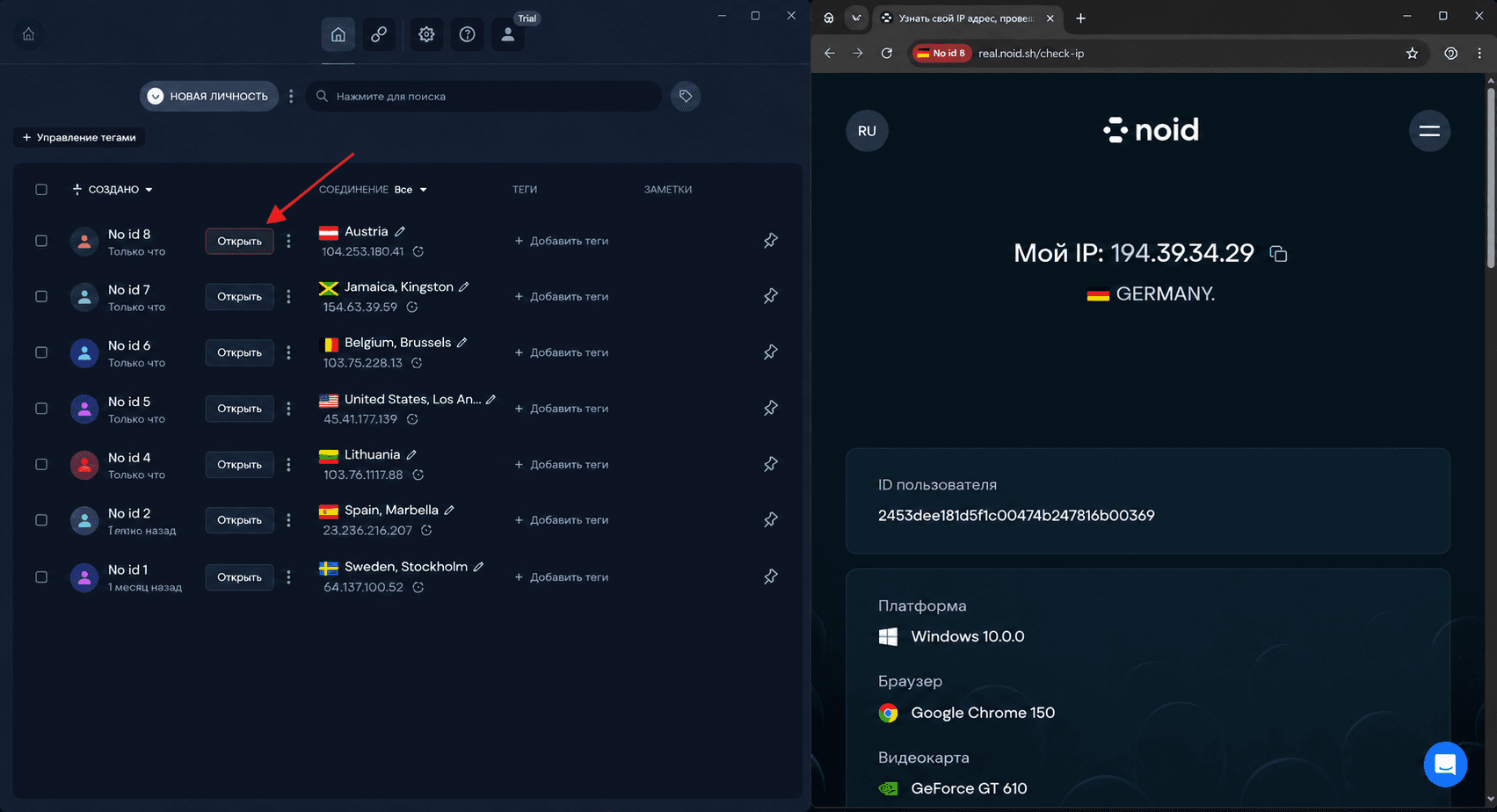Check the No id 7 row checkbox
Image resolution: width=1497 pixels, height=812 pixels.
(41, 296)
